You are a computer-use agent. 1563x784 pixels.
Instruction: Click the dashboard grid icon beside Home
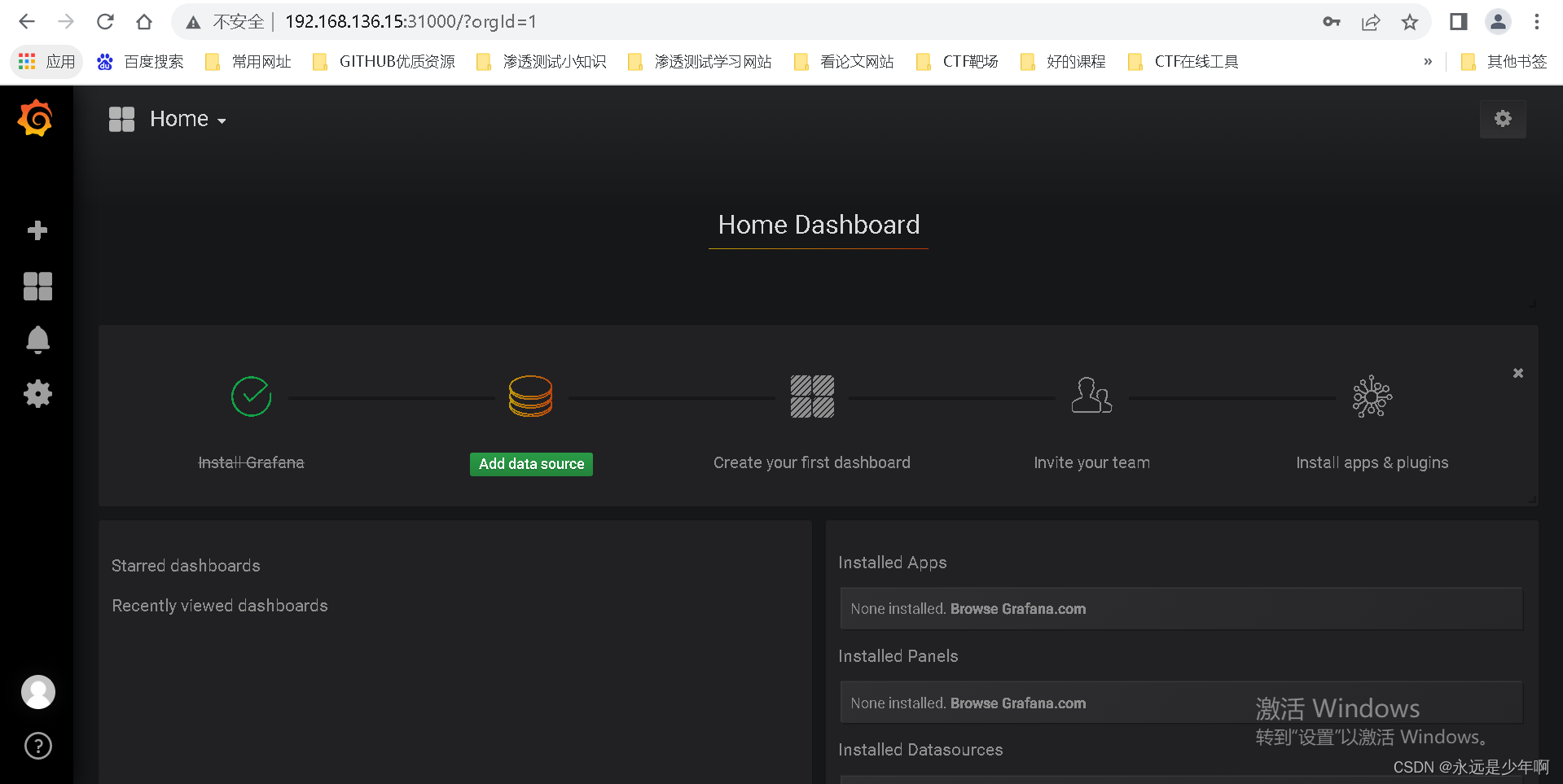click(x=122, y=119)
